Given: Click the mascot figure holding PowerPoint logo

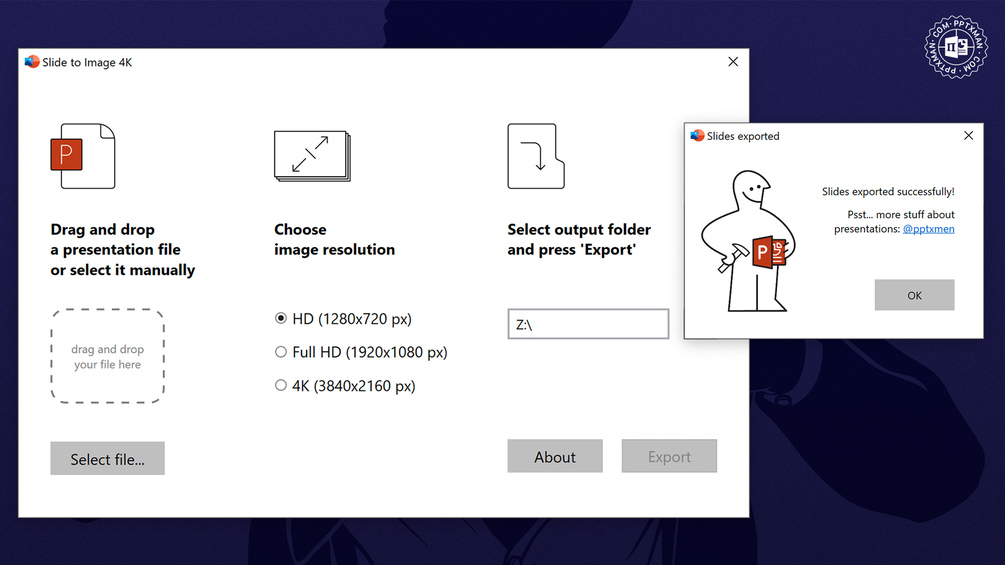Looking at the screenshot, I should pyautogui.click(x=748, y=242).
